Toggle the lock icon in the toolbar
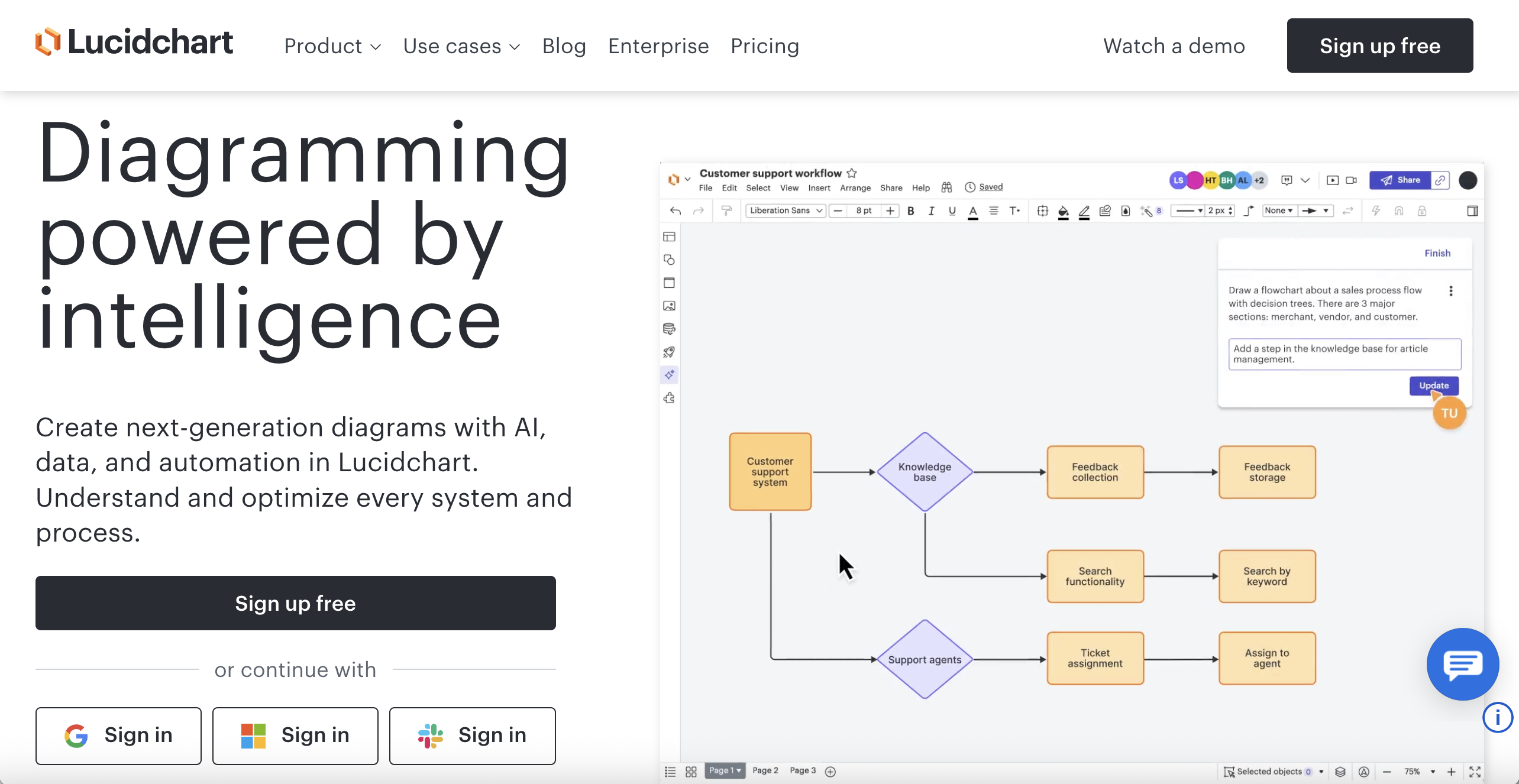 tap(1422, 211)
